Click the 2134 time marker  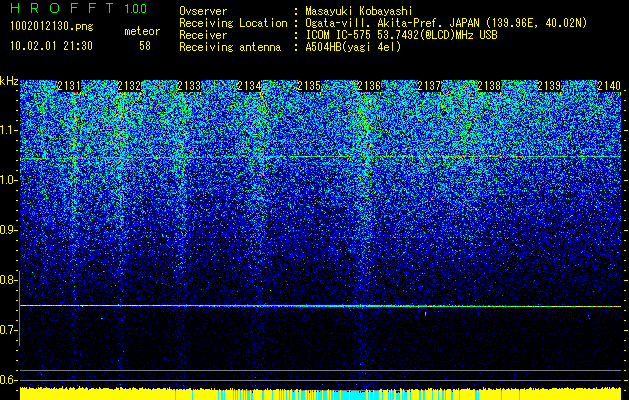[249, 86]
